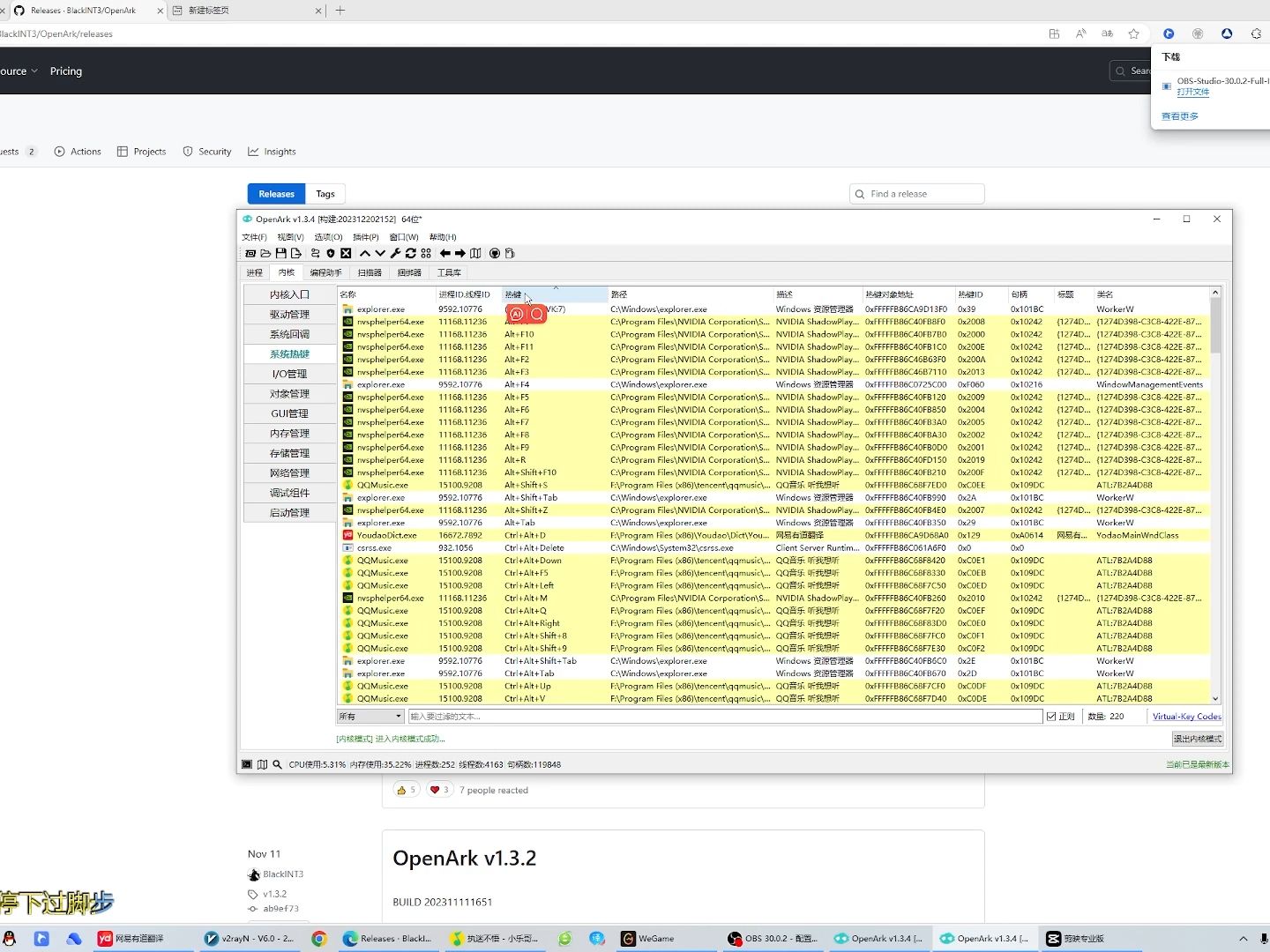Select the YoudaoDict.exe row in hotkey table
The width and height of the screenshot is (1270, 952).
773,535
